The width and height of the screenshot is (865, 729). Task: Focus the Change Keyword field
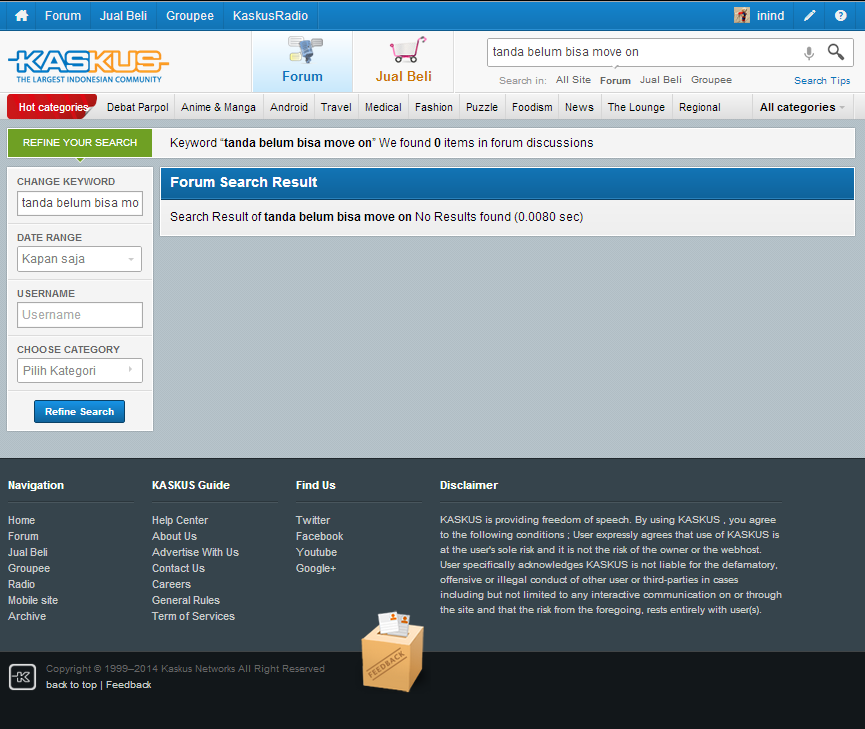pyautogui.click(x=80, y=203)
